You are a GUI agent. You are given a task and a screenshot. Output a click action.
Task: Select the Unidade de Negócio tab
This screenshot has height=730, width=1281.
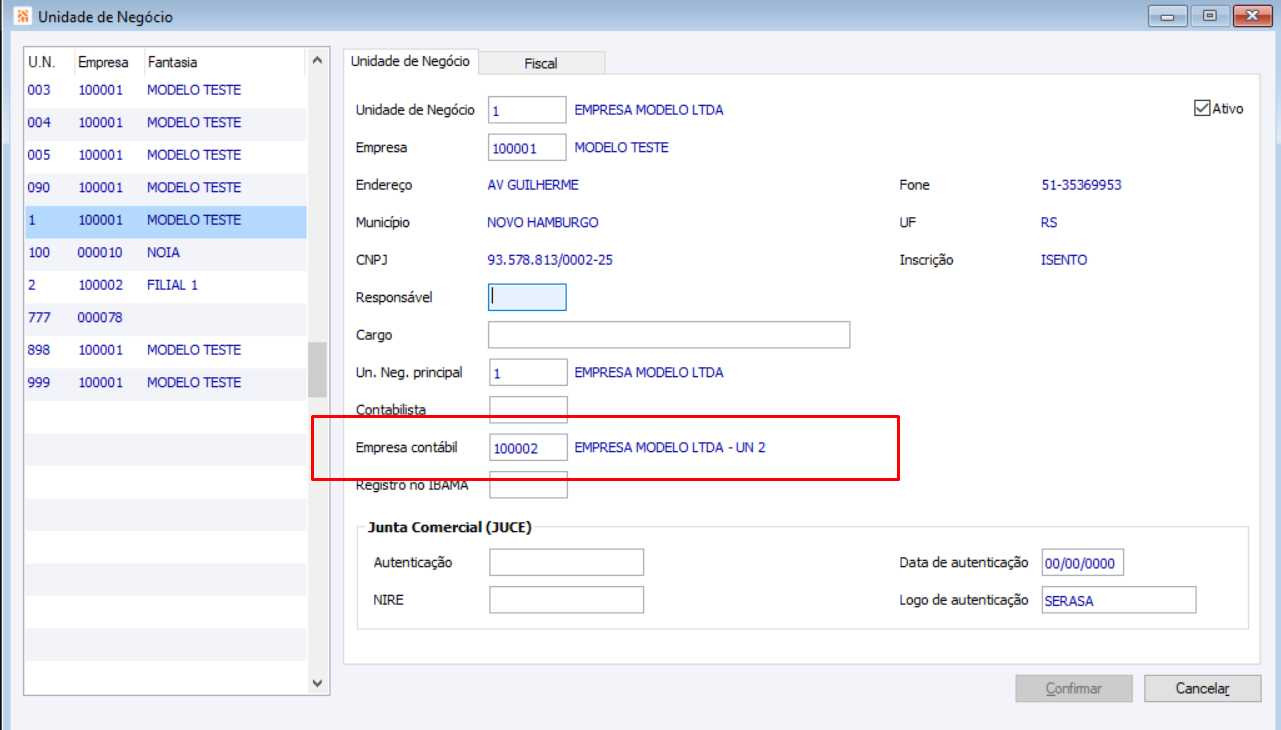[410, 61]
